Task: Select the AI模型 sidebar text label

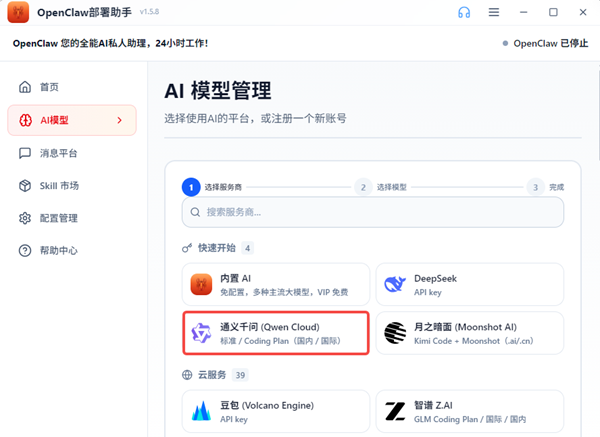Action: (54, 120)
